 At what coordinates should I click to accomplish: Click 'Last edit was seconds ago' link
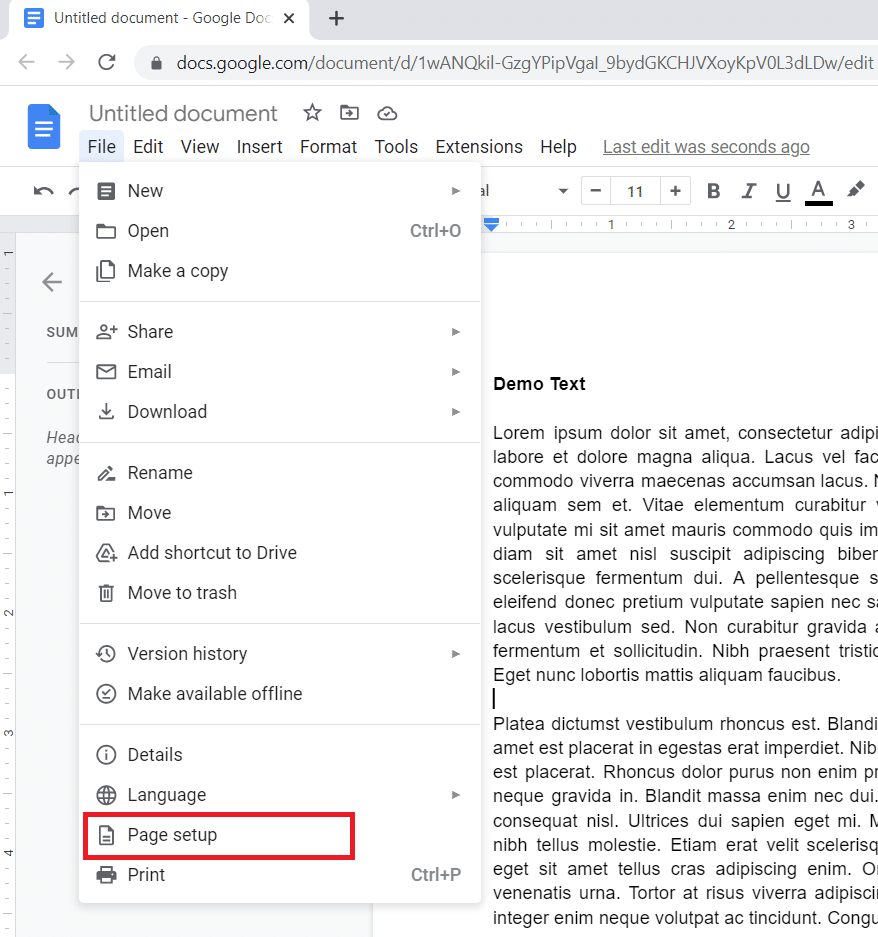tap(706, 146)
